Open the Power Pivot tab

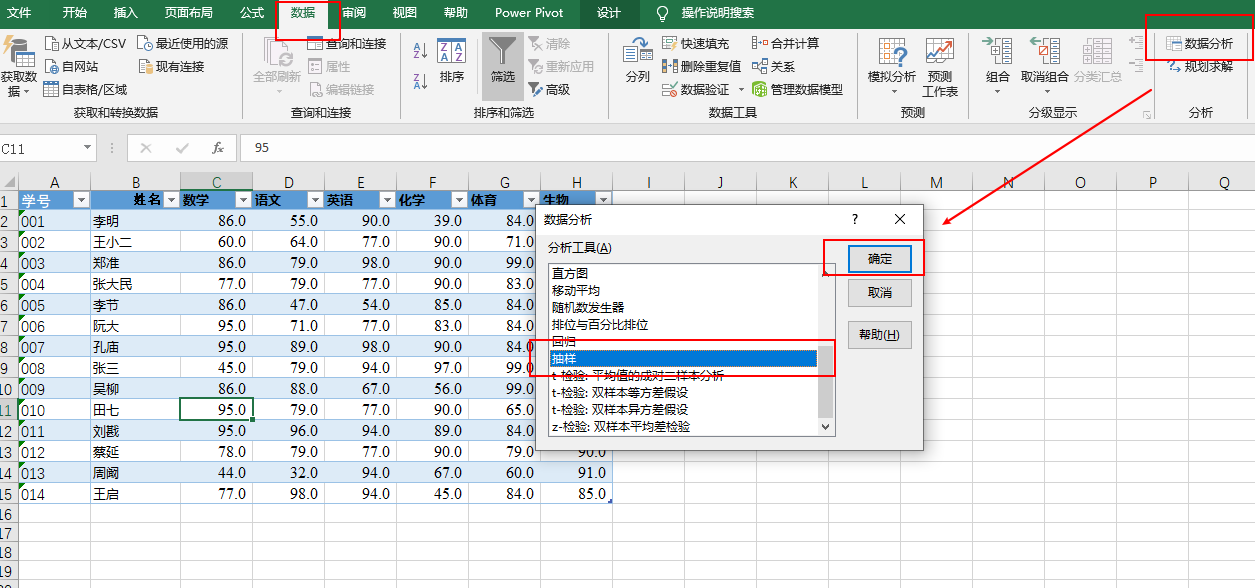528,14
